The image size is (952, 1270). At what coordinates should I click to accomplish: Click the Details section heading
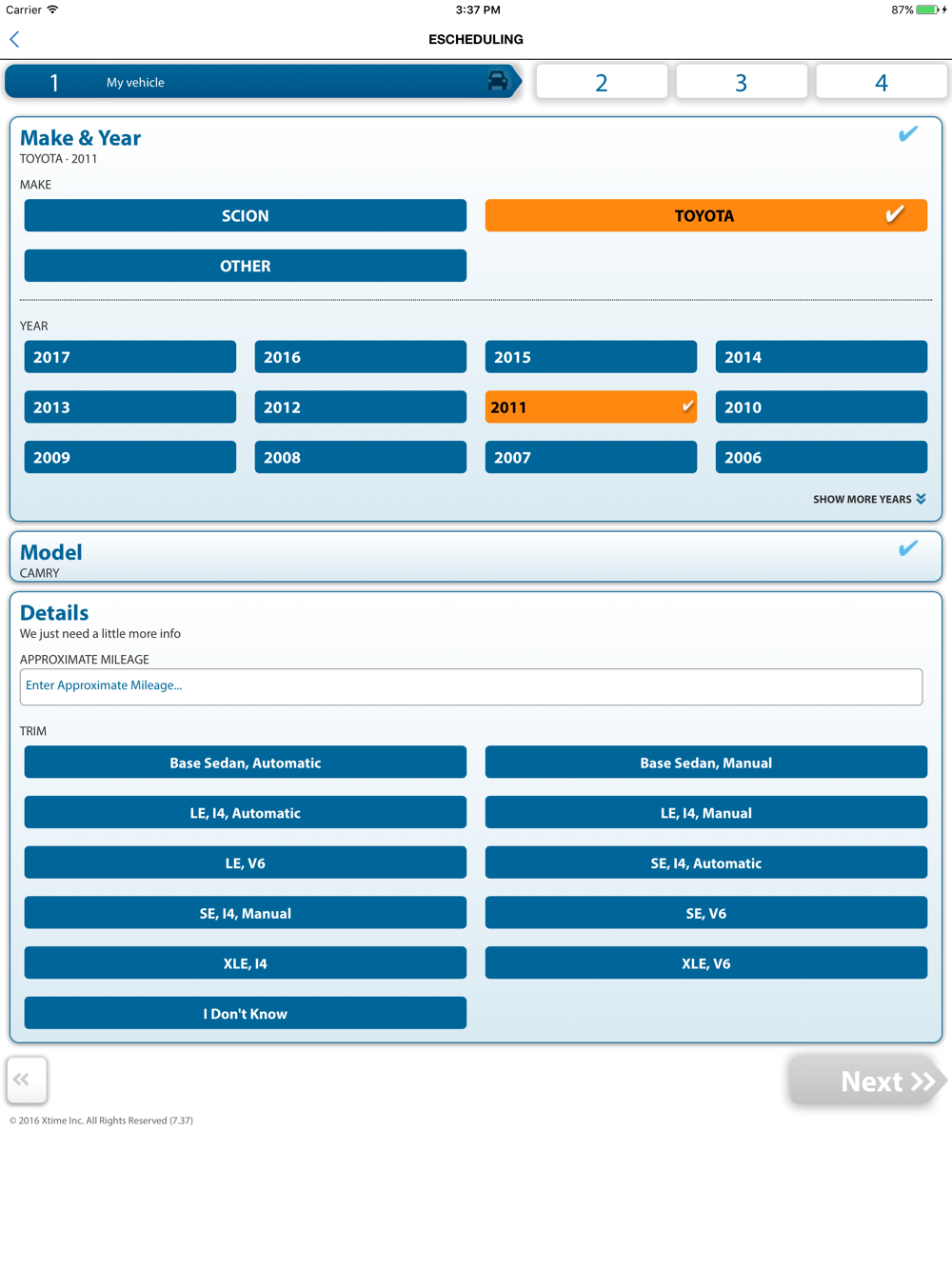point(54,613)
